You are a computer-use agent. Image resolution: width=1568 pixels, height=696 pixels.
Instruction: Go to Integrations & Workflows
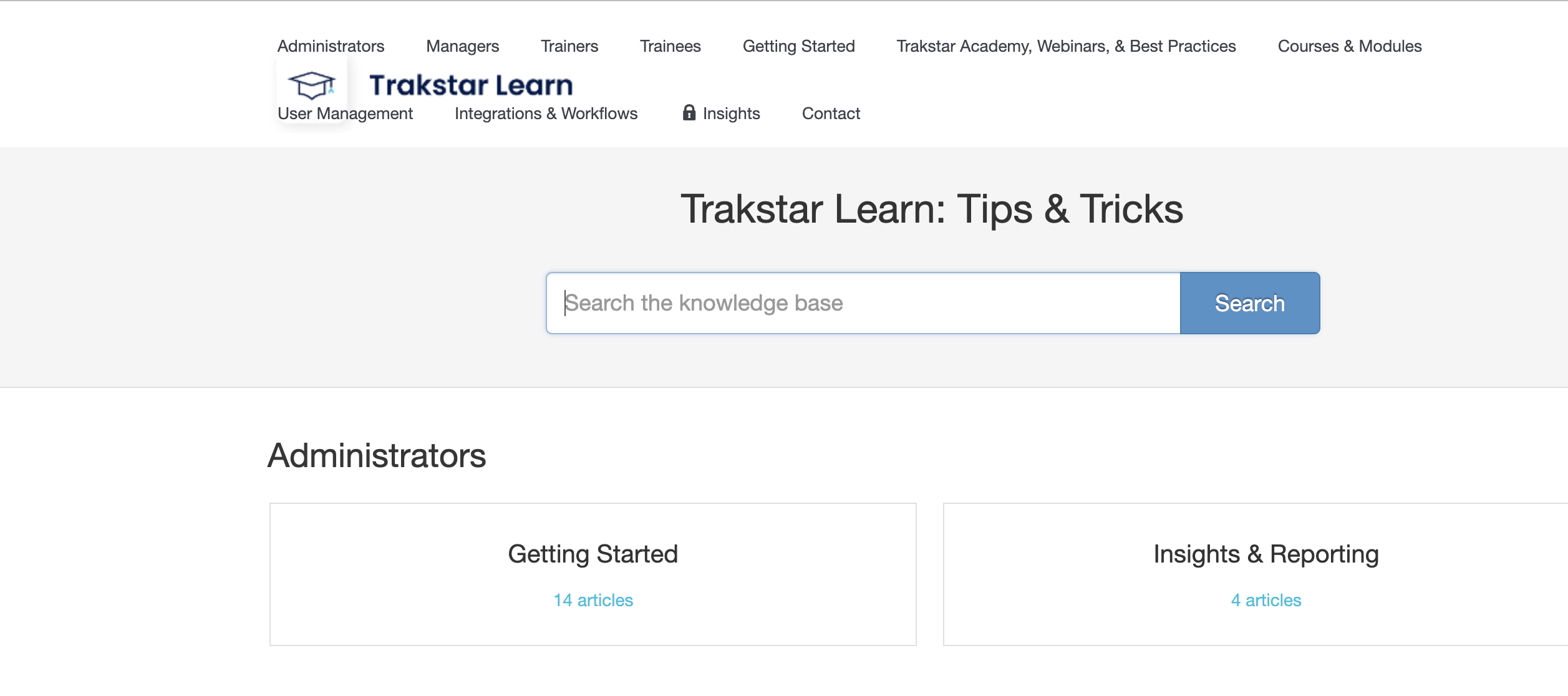coord(546,114)
